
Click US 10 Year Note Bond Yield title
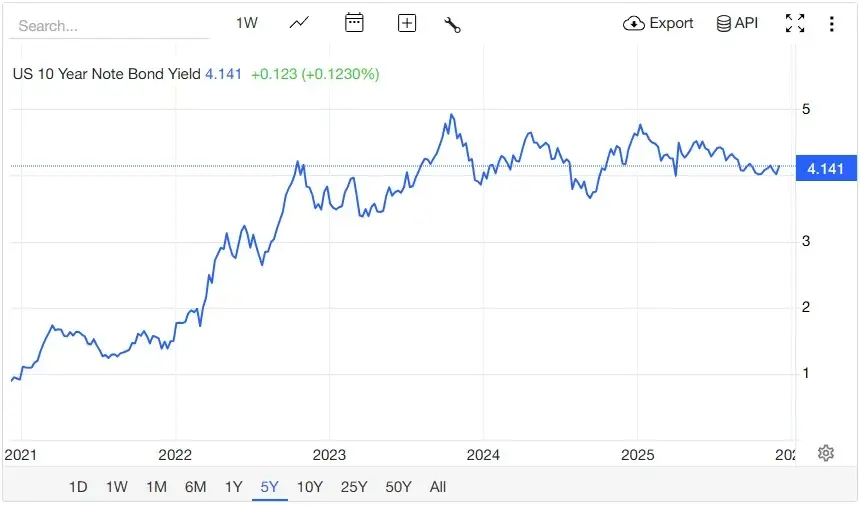coord(107,74)
